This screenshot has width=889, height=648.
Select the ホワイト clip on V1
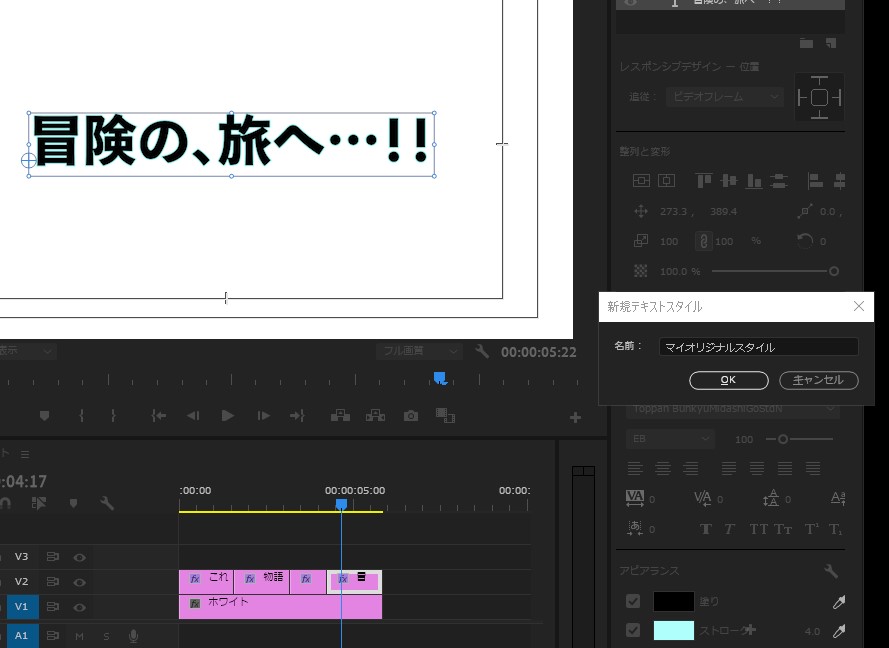pyautogui.click(x=280, y=607)
